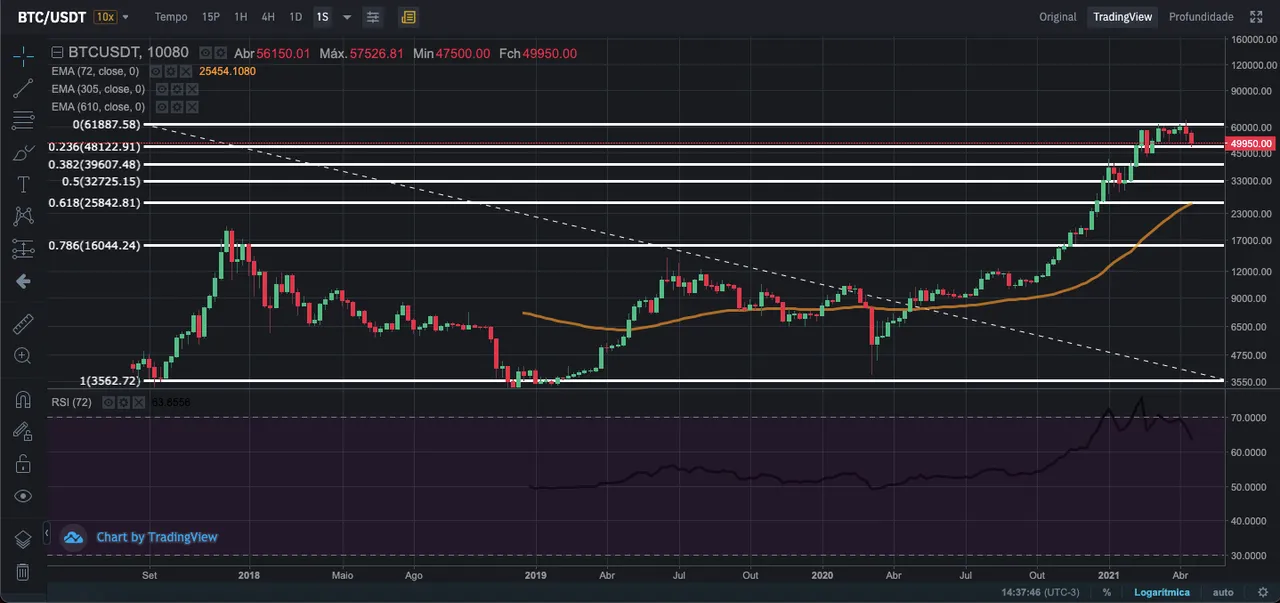Viewport: 1280px width, 603px height.
Task: Hide the RSI (72) indicator
Action: click(x=108, y=402)
